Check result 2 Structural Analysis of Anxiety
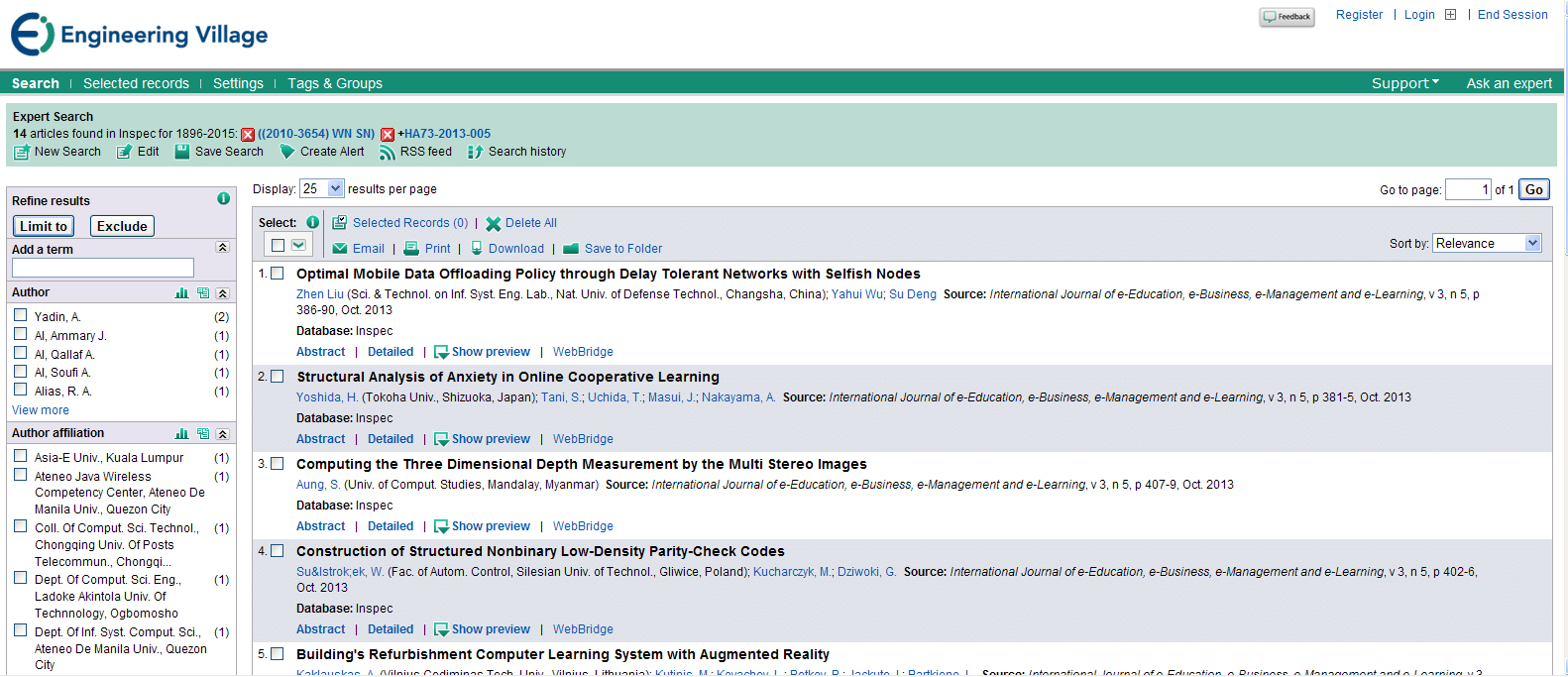1568x677 pixels. coord(278,377)
